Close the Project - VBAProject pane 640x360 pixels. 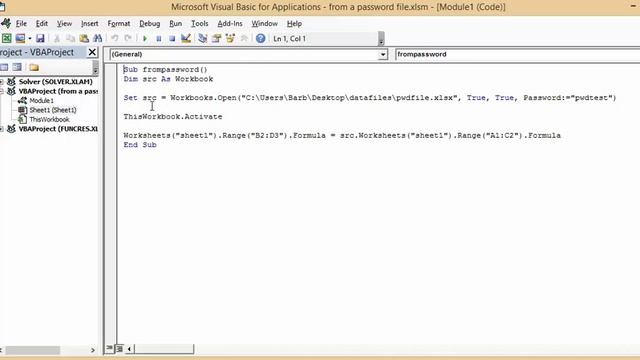(92, 52)
